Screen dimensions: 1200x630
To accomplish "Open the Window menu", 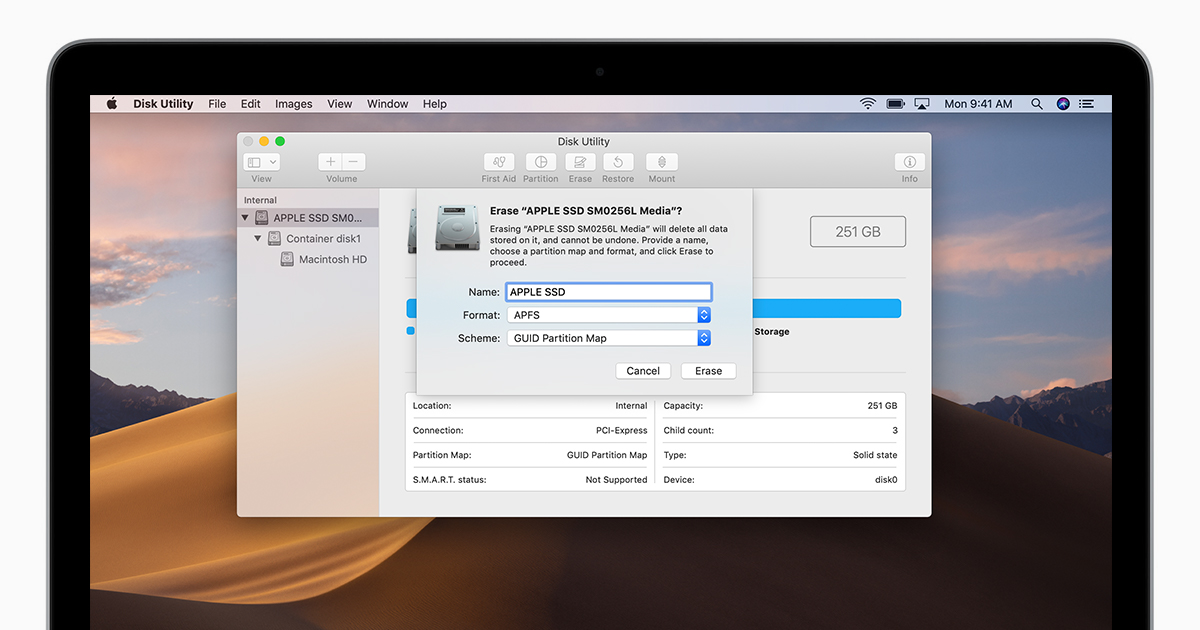I will pos(387,104).
